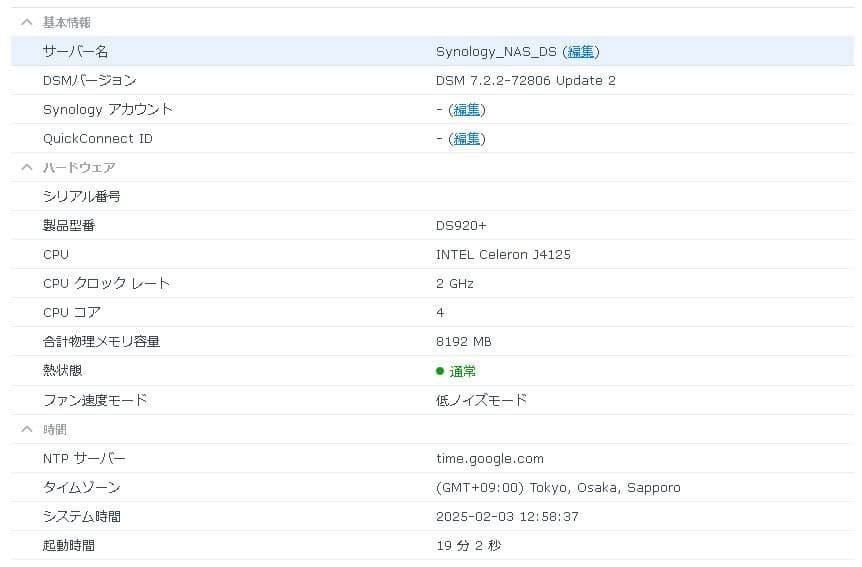Screen dimensions: 862x567
Task: Select the 起動時間 label
Action: [x=69, y=546]
